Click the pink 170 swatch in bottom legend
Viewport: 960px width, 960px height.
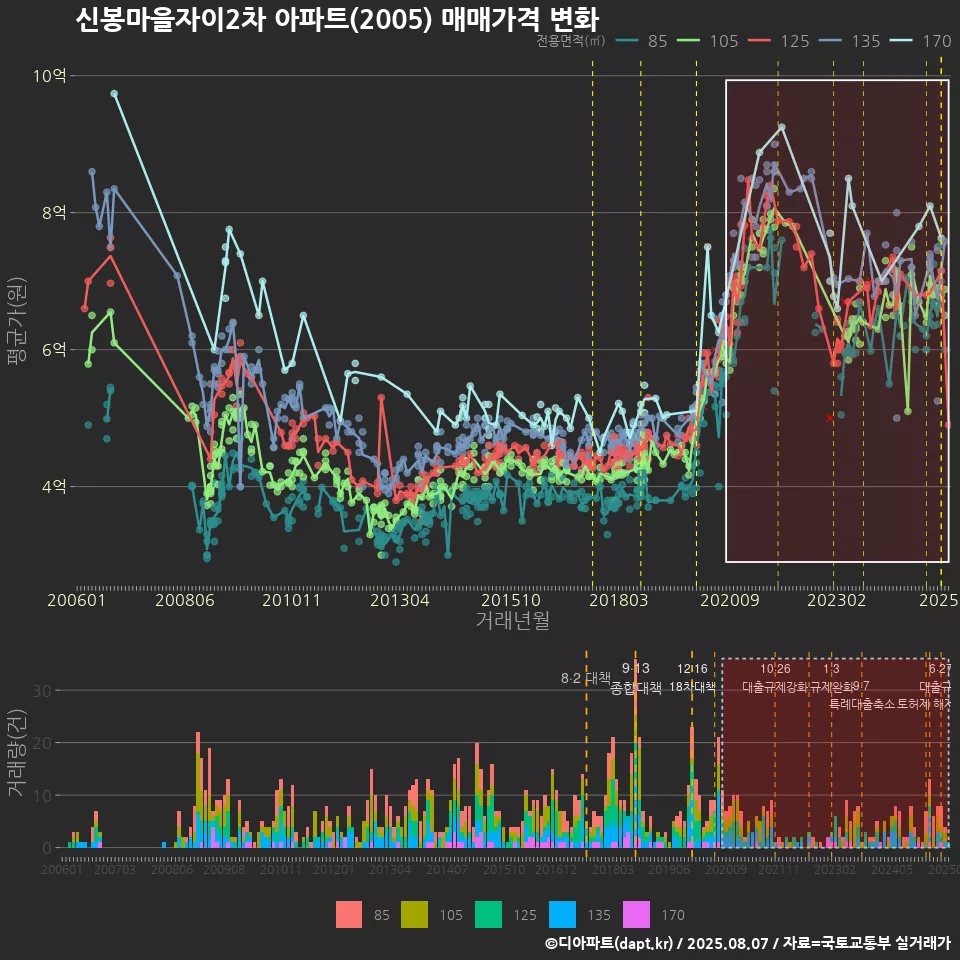tap(636, 915)
